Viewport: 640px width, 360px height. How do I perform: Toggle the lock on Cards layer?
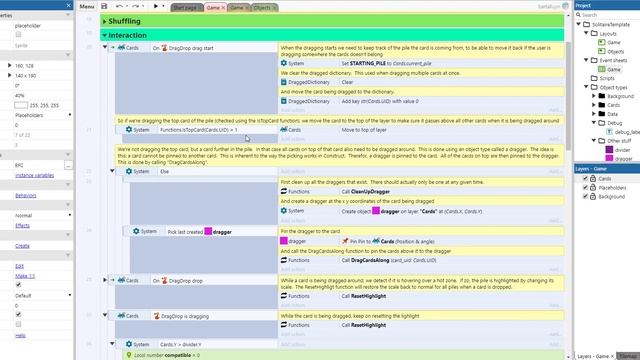tap(593, 178)
